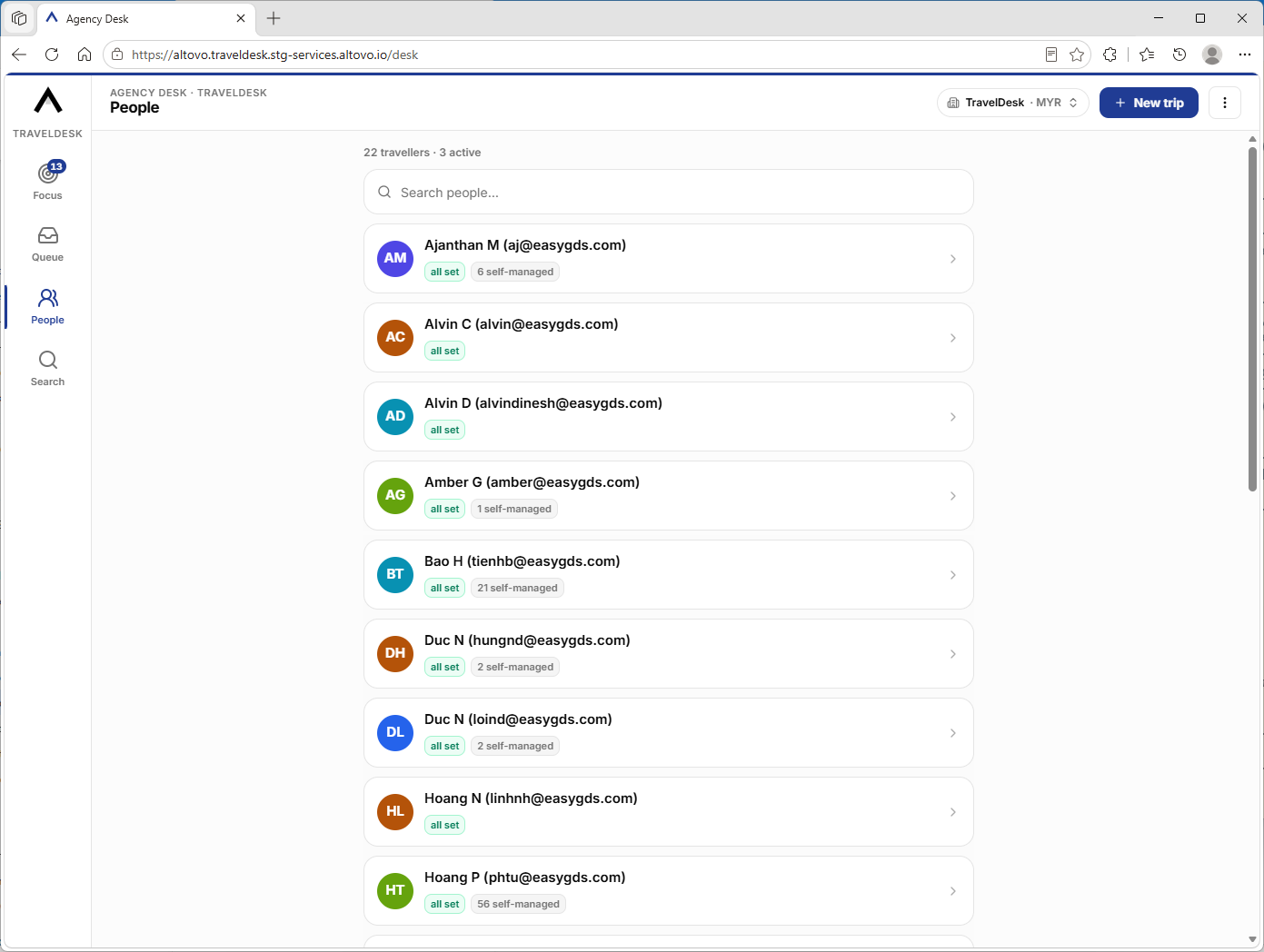Image resolution: width=1264 pixels, height=952 pixels.
Task: Open the tab actions menu
Action: click(19, 18)
